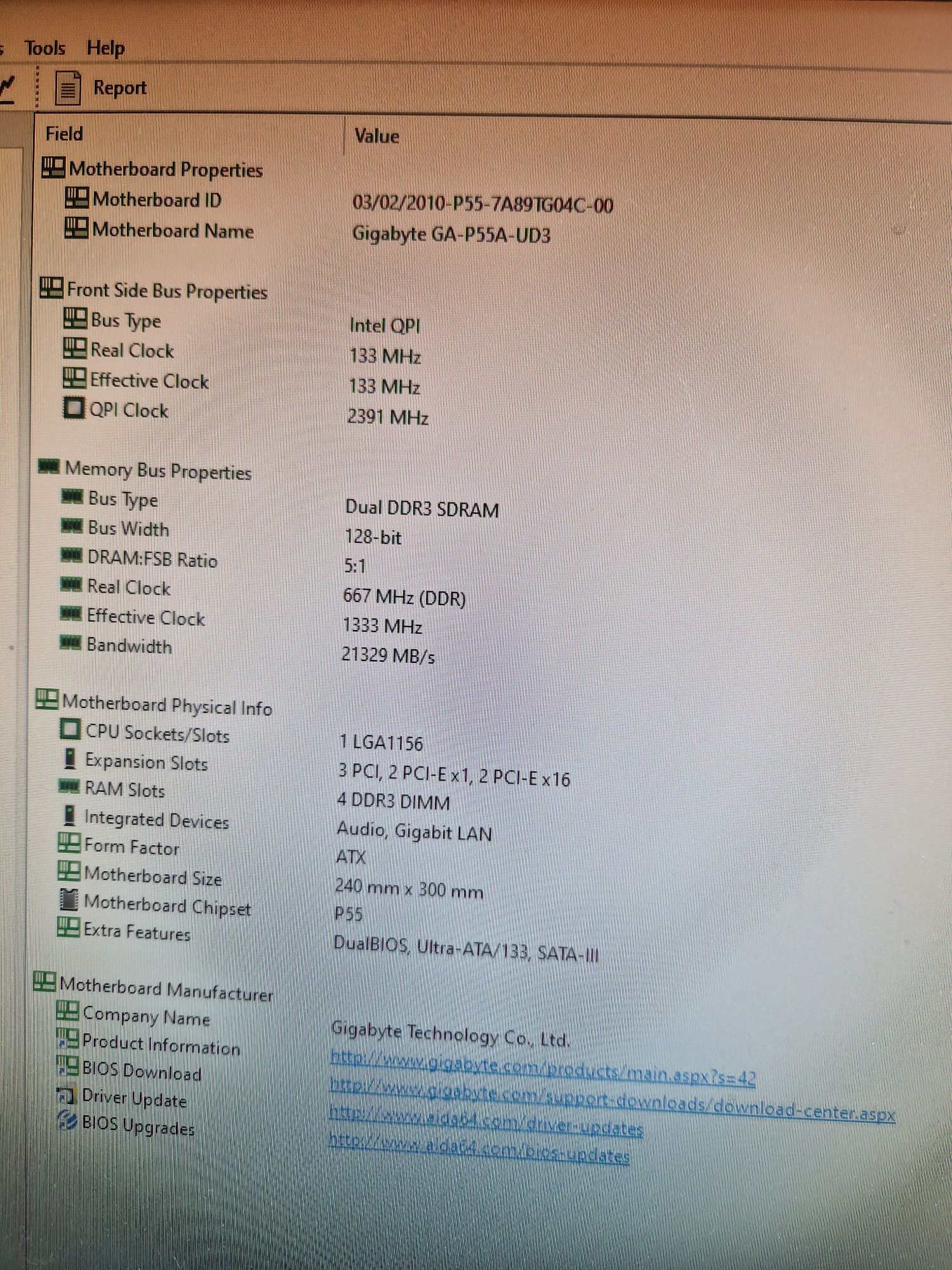Select the value Gigabyte GA-P55A-UD3
Screen dimensions: 952x1270
(x=451, y=235)
